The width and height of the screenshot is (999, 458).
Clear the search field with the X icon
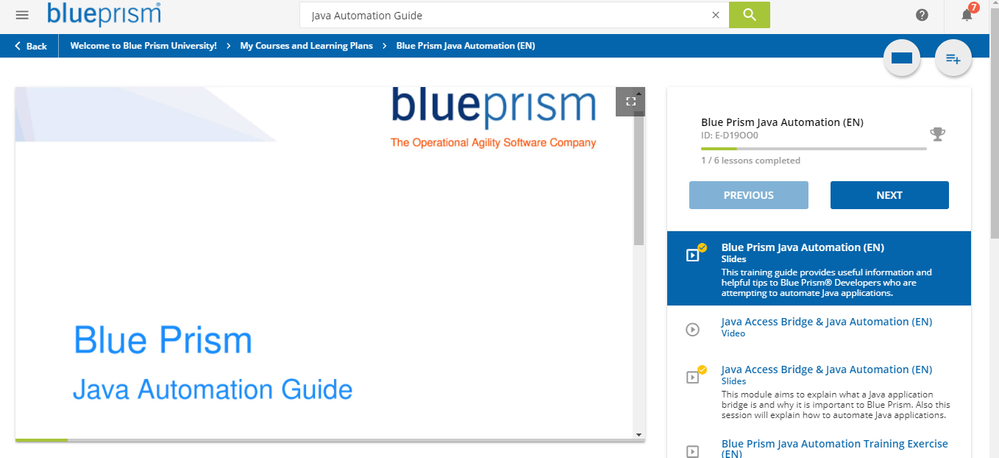[x=715, y=15]
